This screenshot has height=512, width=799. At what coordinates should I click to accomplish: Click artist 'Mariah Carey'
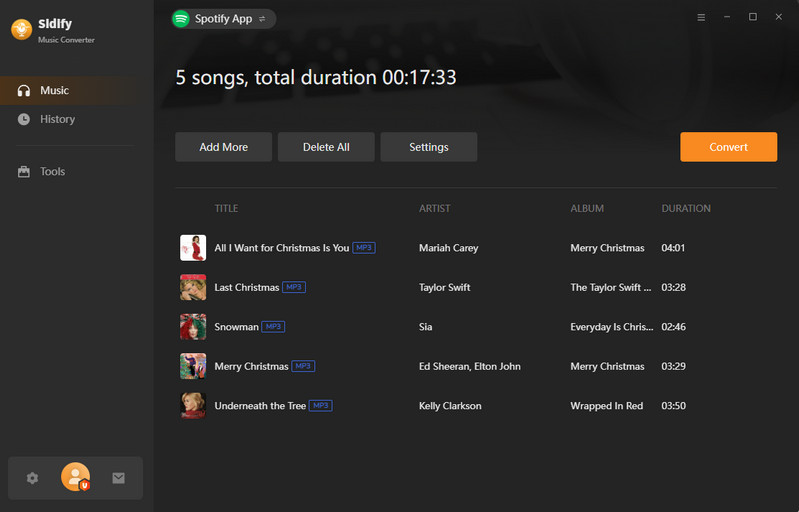[448, 248]
